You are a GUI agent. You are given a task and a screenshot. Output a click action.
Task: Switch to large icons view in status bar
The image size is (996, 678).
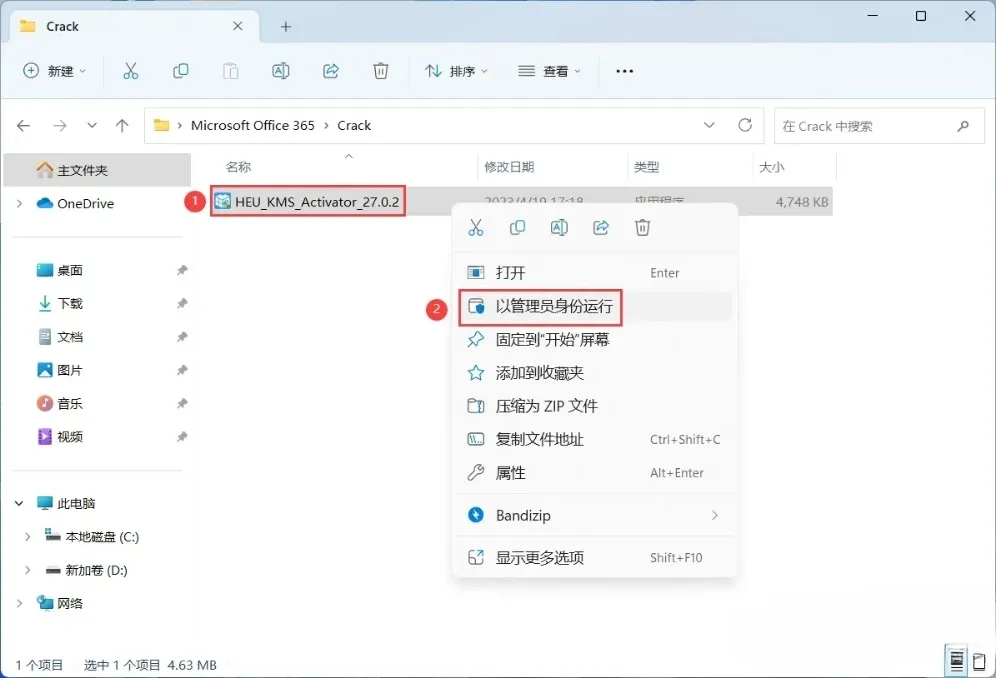979,661
